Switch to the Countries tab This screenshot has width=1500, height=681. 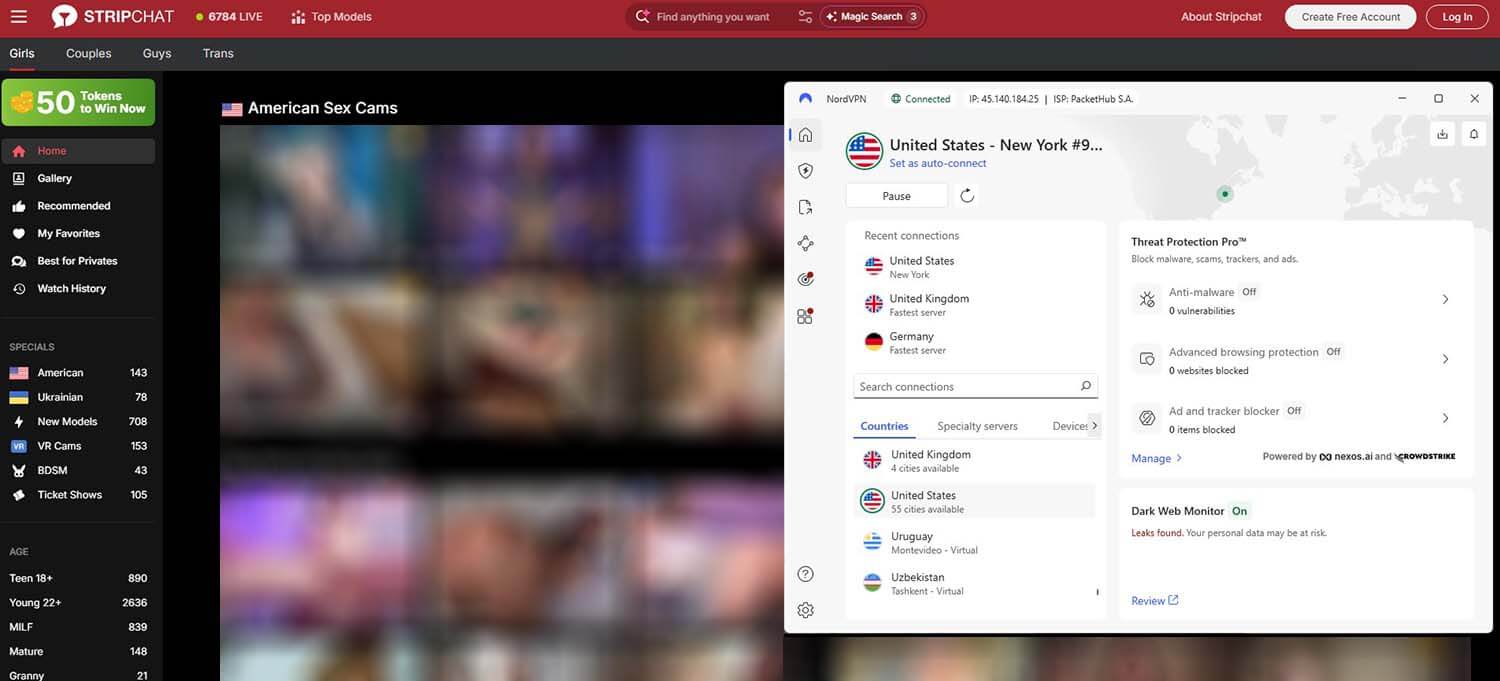[883, 425]
